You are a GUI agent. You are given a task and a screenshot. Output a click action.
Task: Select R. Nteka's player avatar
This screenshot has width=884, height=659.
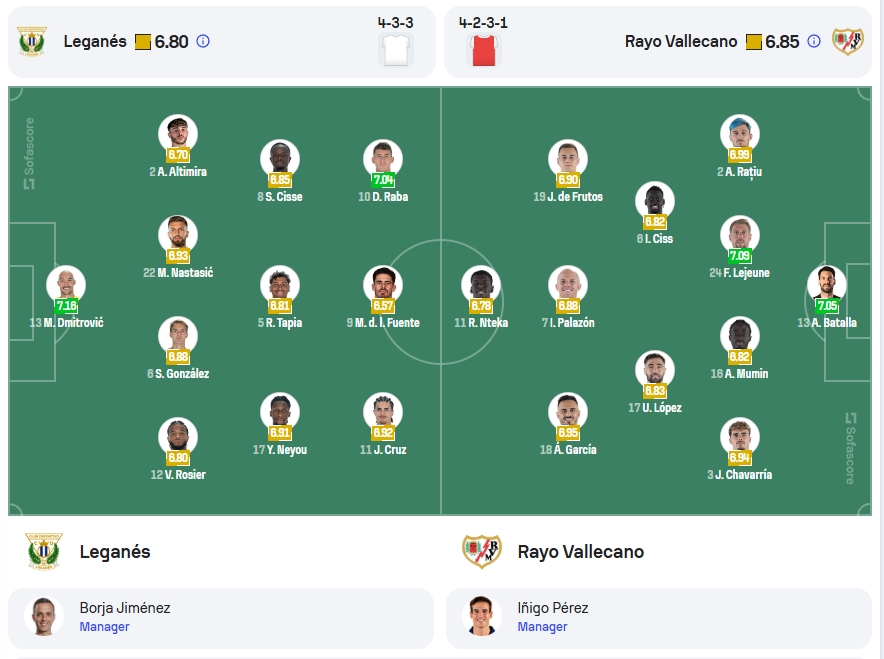tap(481, 285)
